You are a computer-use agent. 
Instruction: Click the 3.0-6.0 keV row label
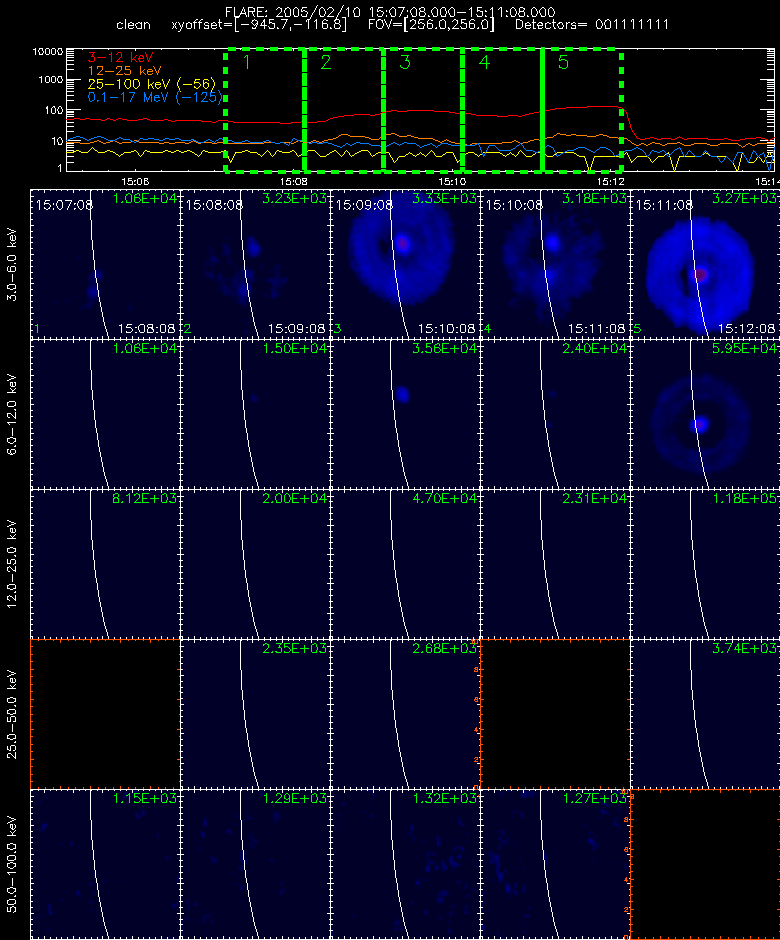point(12,264)
